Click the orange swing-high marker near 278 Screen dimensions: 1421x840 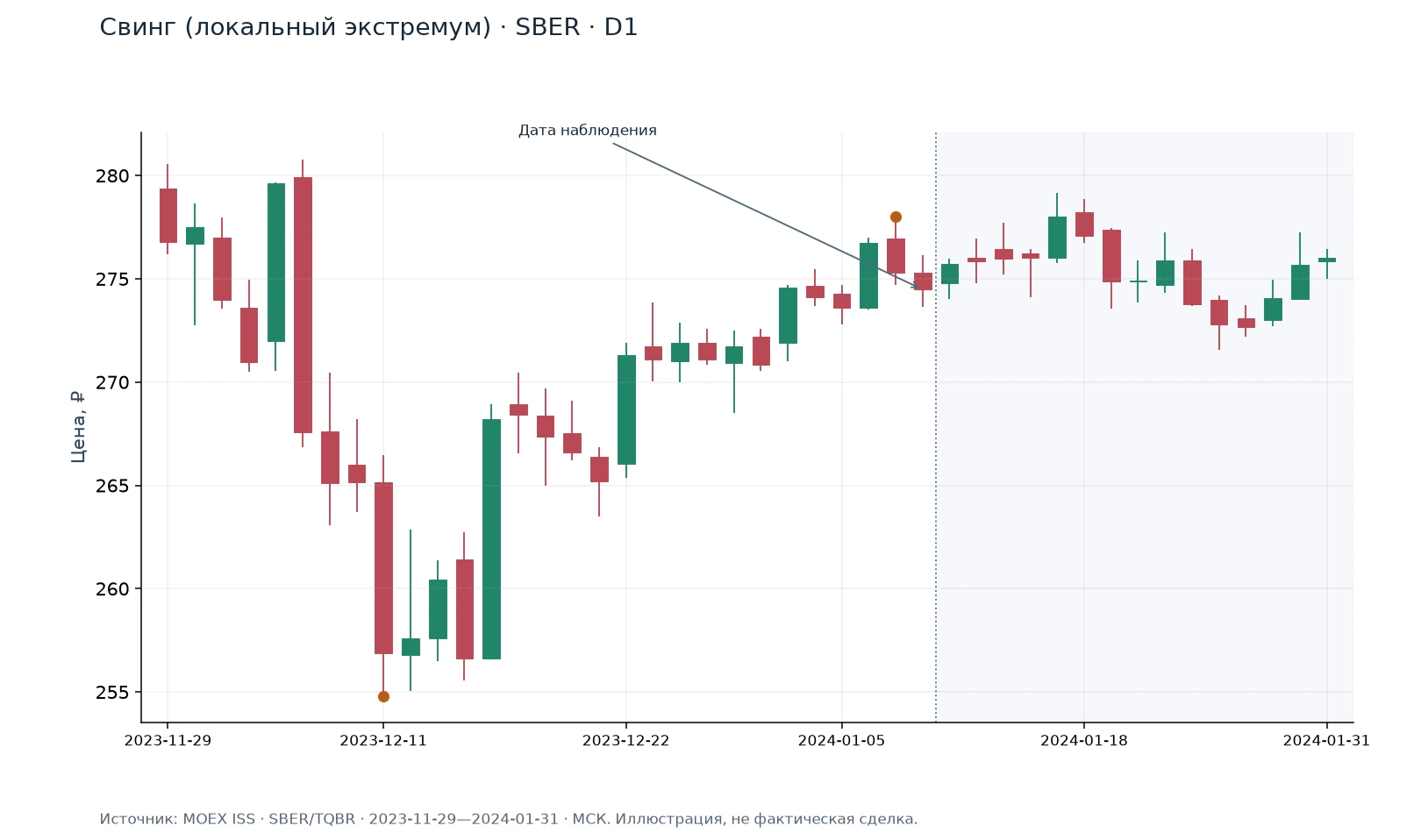tap(896, 217)
